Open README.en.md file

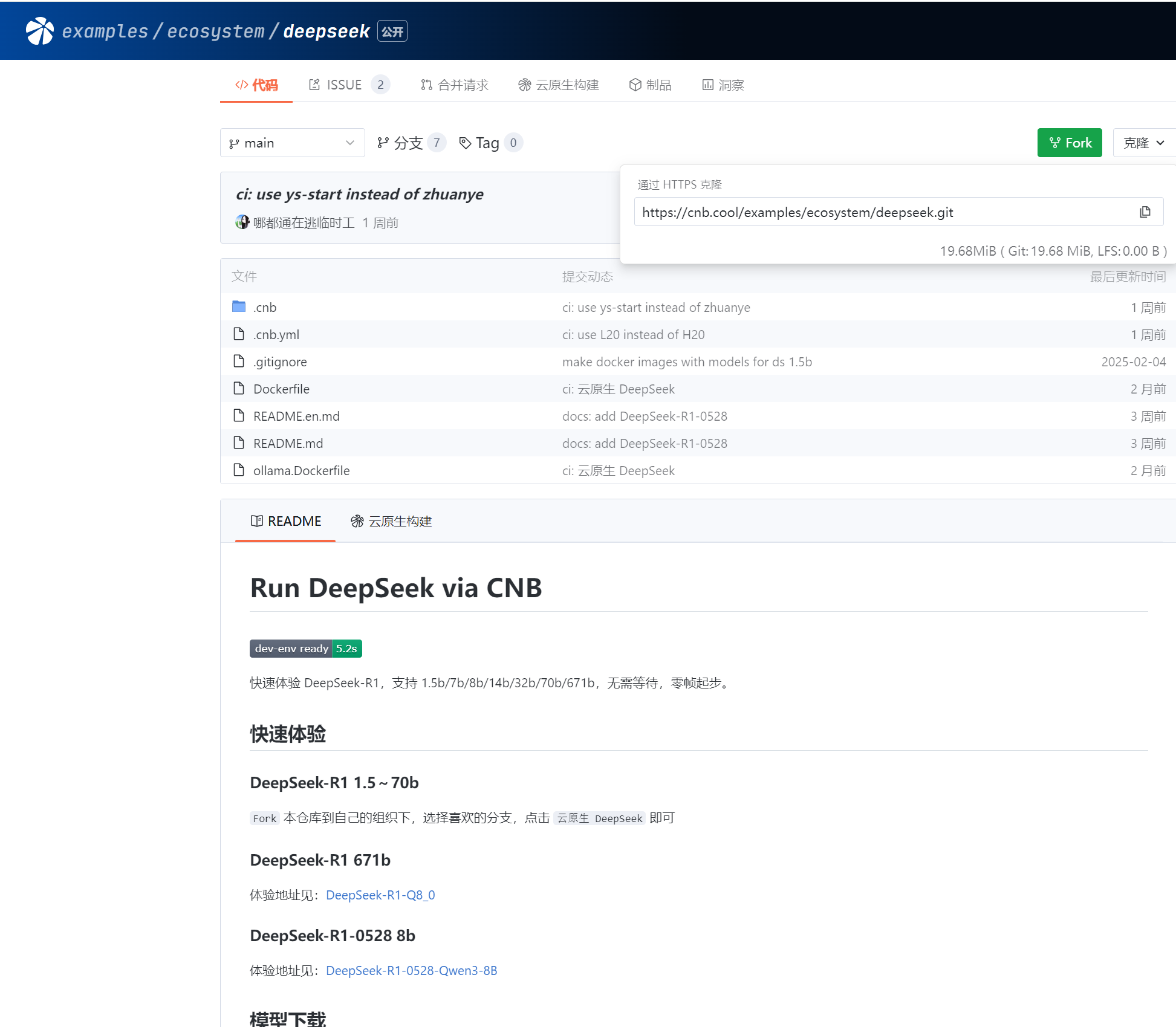pos(296,416)
